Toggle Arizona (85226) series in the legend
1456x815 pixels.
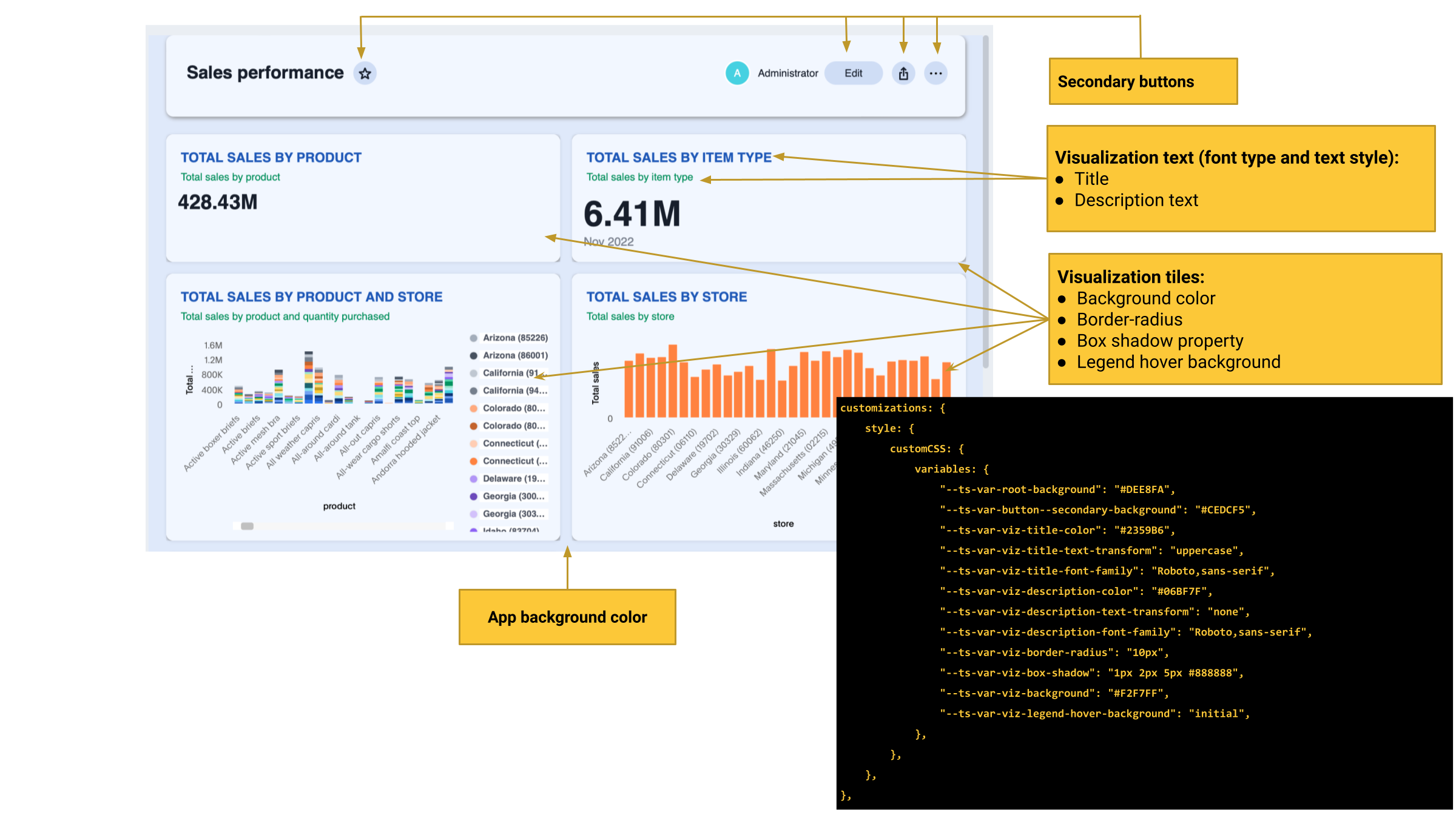[514, 337]
